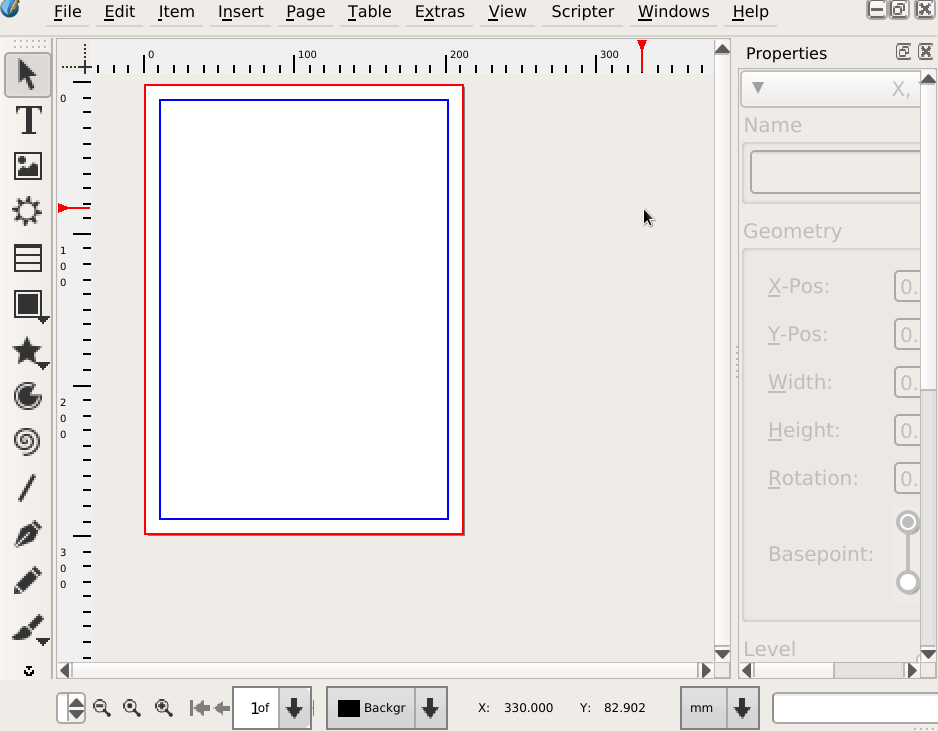Select the Table tool
This screenshot has height=731, width=938.
point(28,258)
